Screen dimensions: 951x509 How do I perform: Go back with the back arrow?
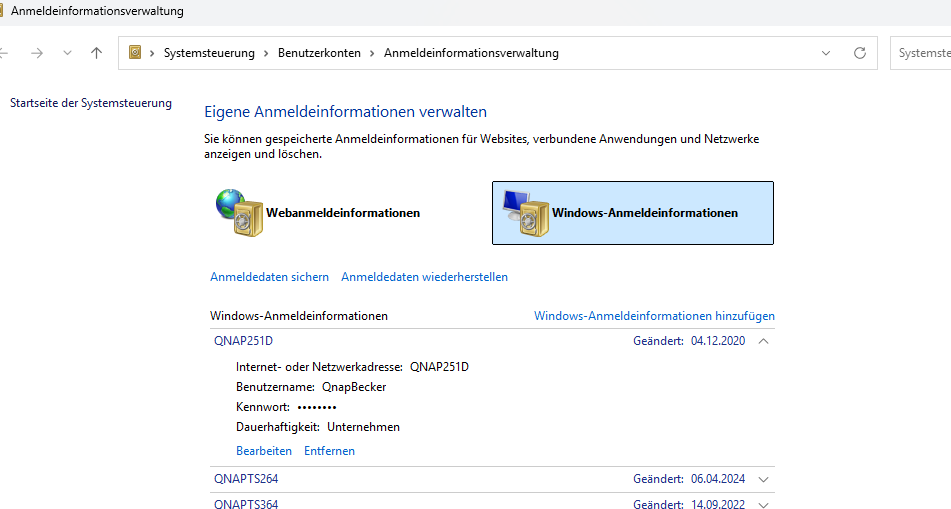[x=3, y=53]
